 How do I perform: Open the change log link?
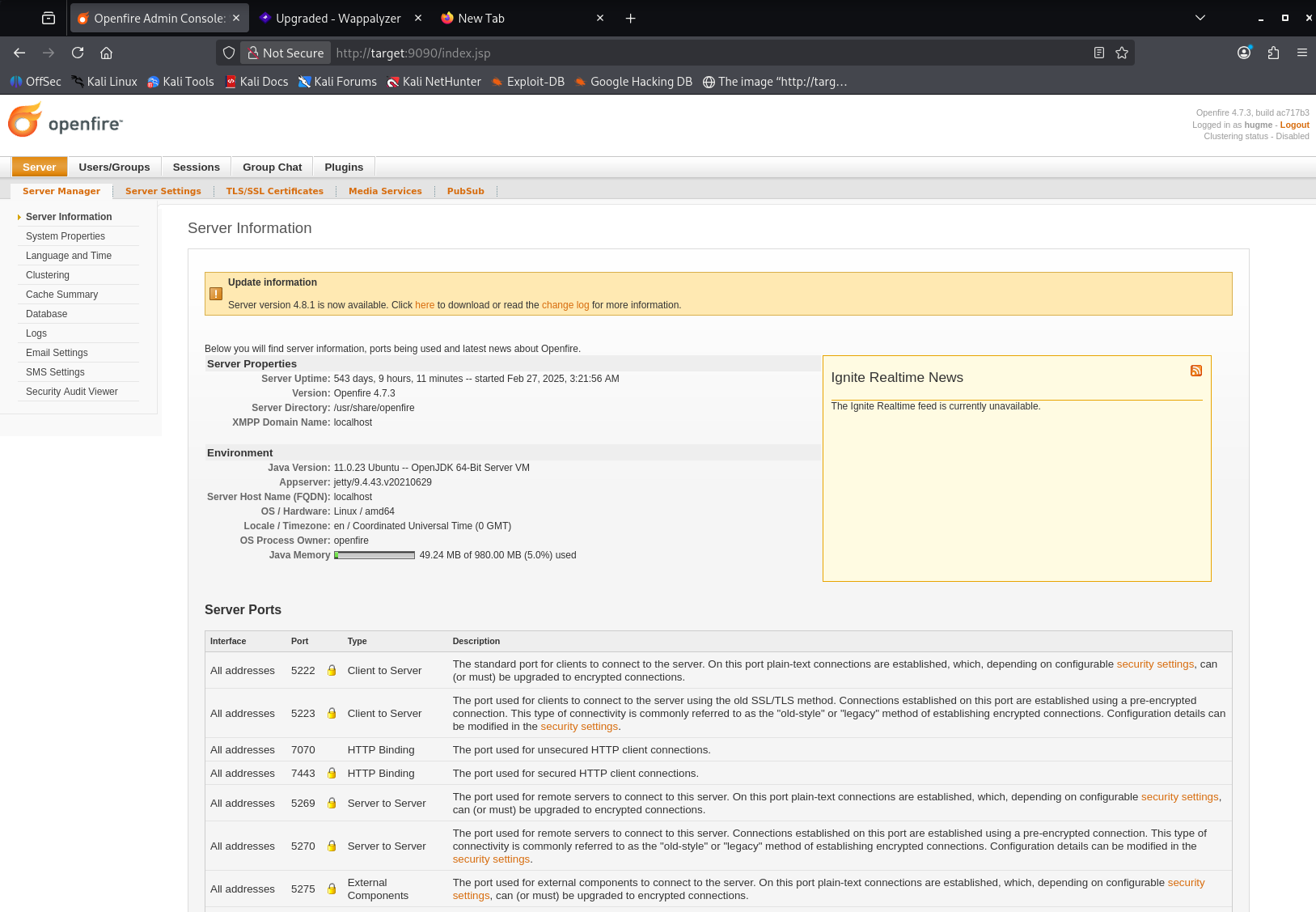pos(565,305)
